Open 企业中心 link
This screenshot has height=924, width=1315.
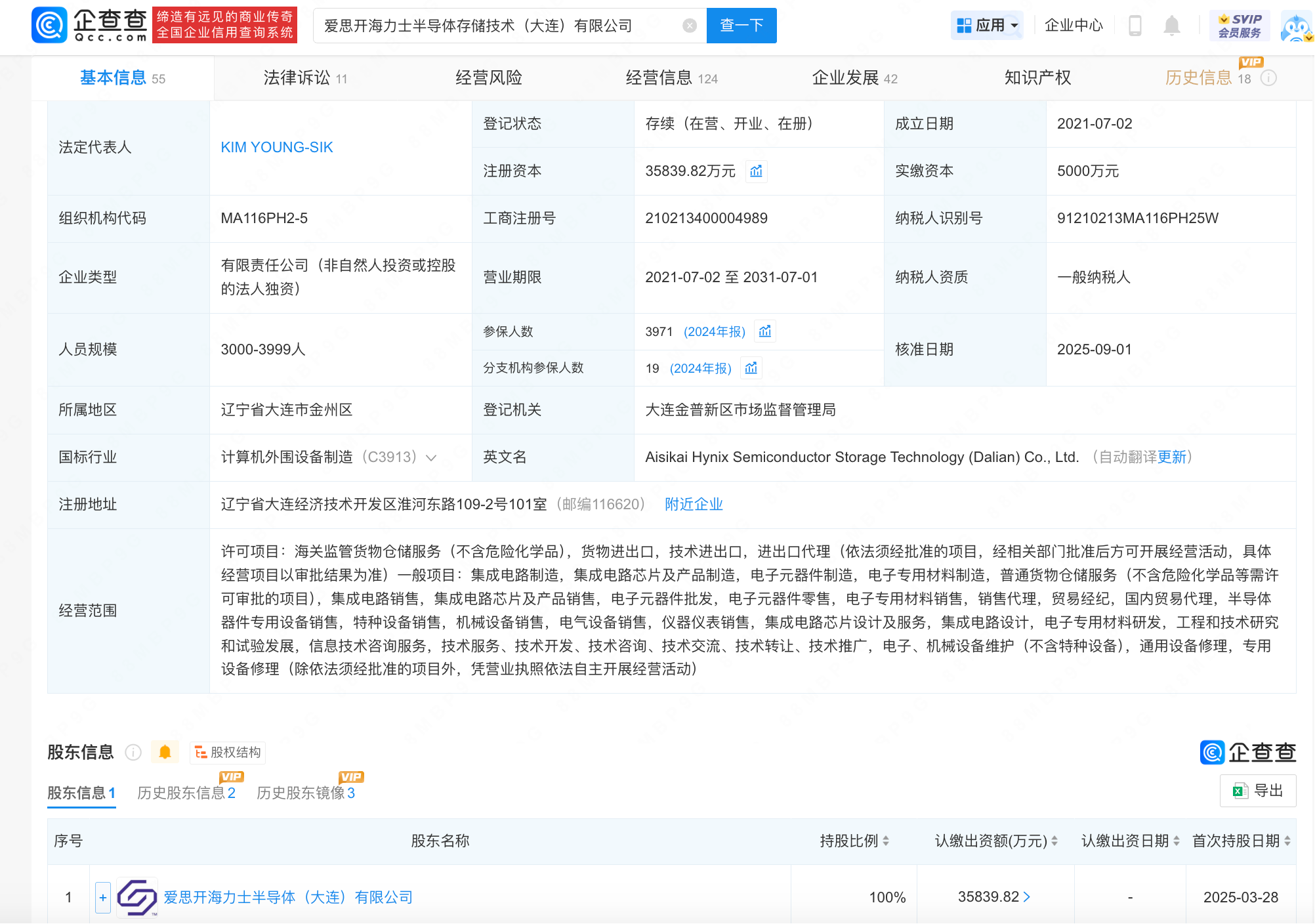(x=1074, y=26)
